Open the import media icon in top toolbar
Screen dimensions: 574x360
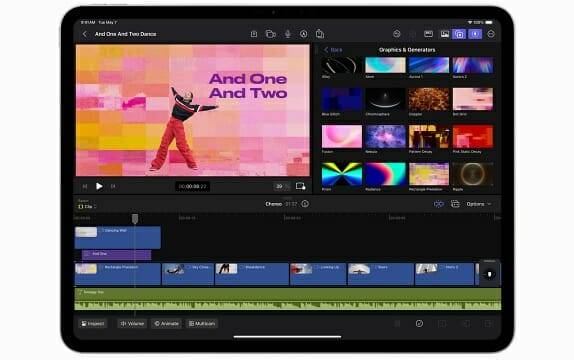(x=254, y=34)
